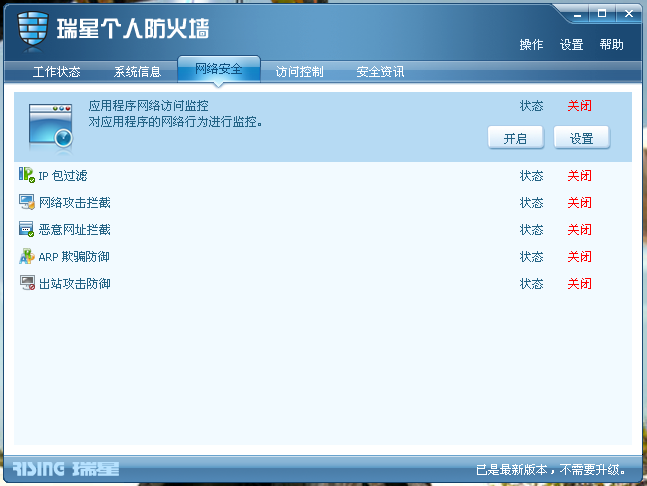Click the 关闭 status of 网络攻击拦截
The image size is (647, 486).
click(579, 203)
